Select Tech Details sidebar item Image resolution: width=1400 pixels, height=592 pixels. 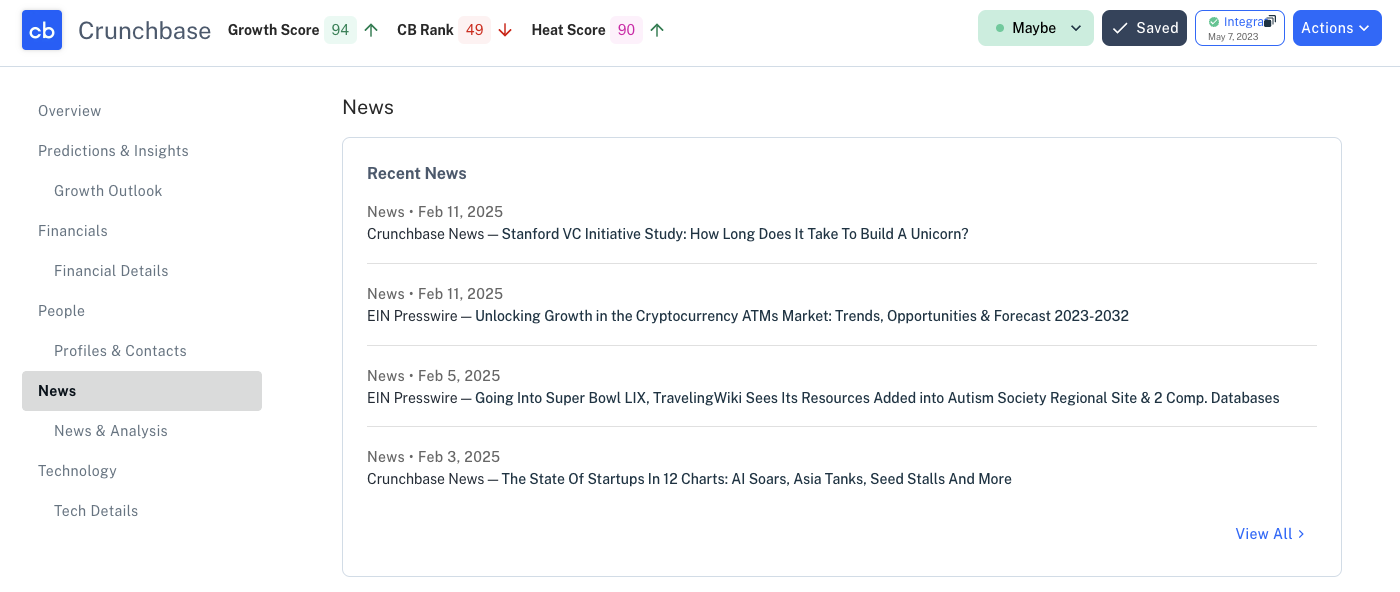96,511
